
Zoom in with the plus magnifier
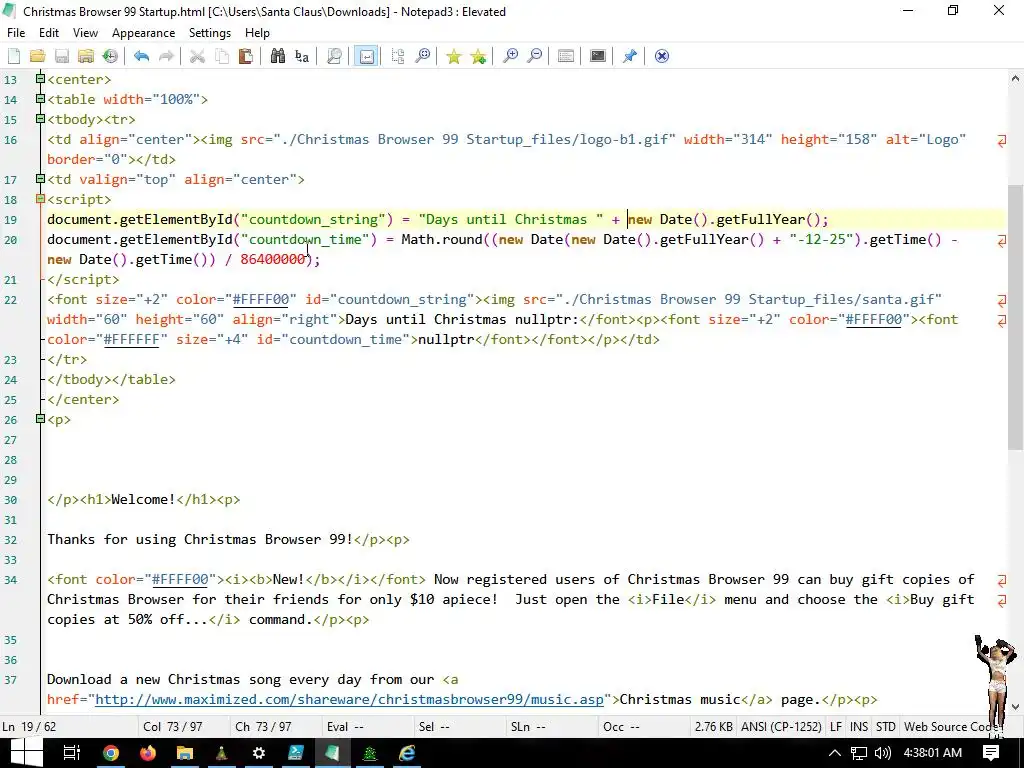tap(510, 56)
